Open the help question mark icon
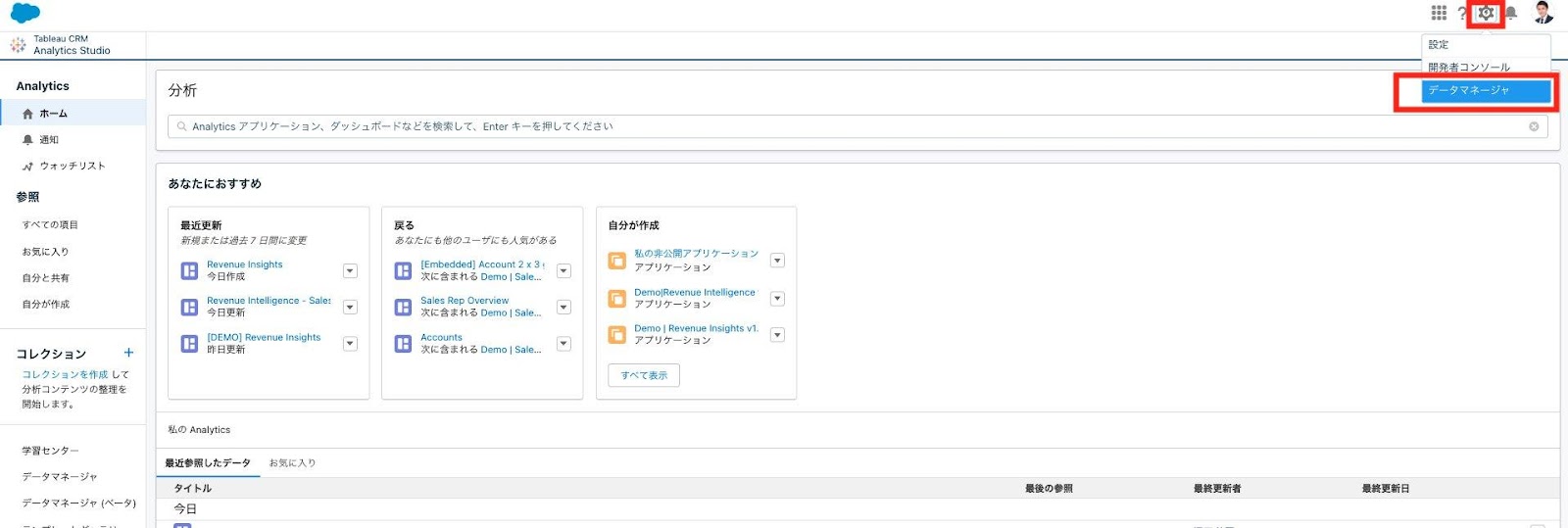 [1461, 14]
